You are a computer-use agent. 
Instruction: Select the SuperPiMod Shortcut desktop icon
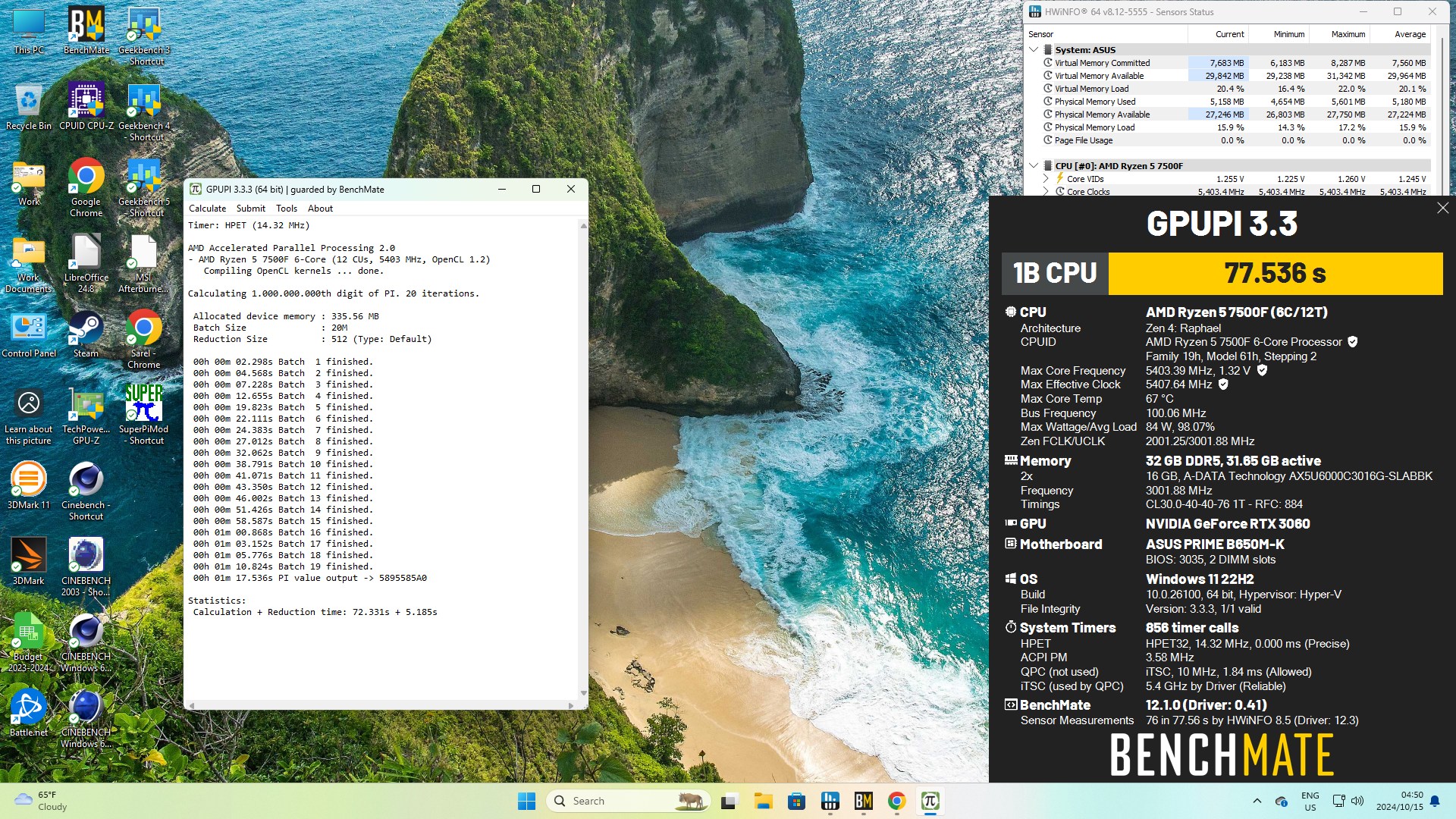[x=144, y=416]
